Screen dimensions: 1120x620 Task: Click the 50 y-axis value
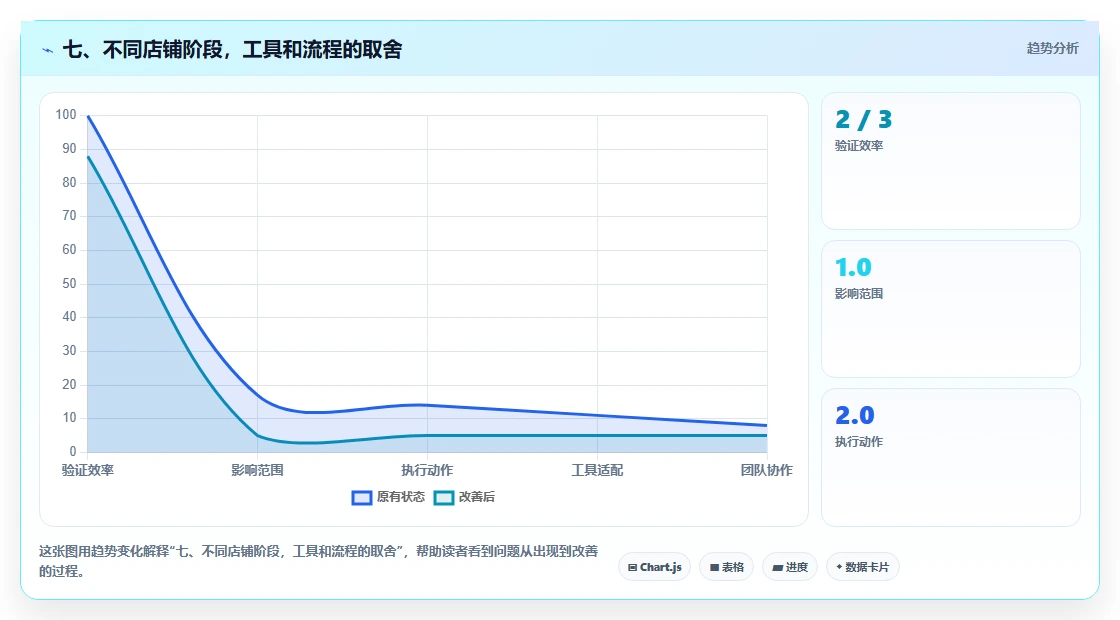(69, 284)
